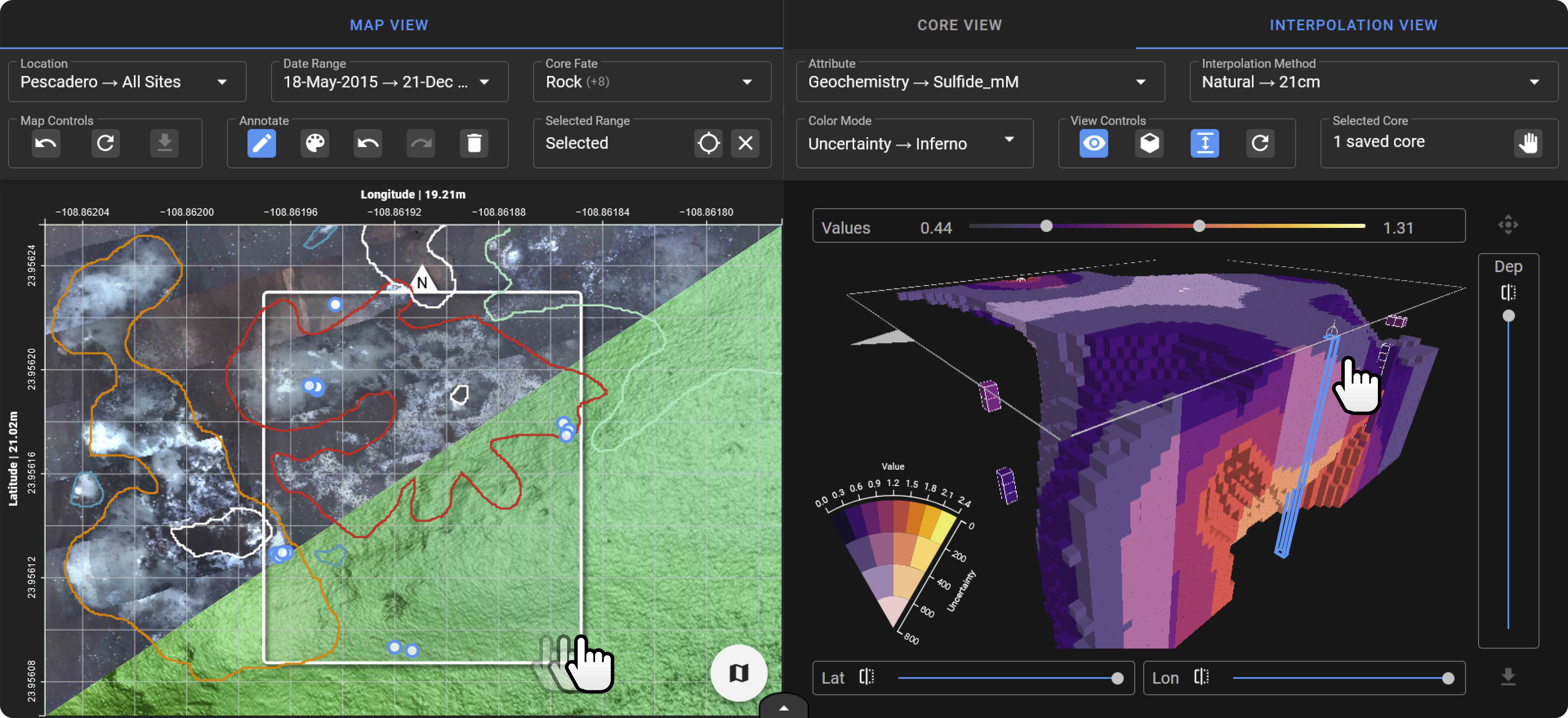Image resolution: width=1568 pixels, height=718 pixels.
Task: Open the Location dropdown
Action: point(127,82)
